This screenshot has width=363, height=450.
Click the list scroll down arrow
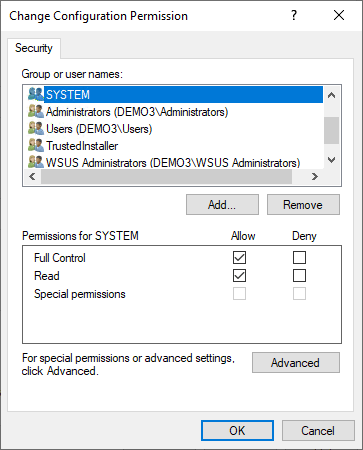tap(331, 160)
